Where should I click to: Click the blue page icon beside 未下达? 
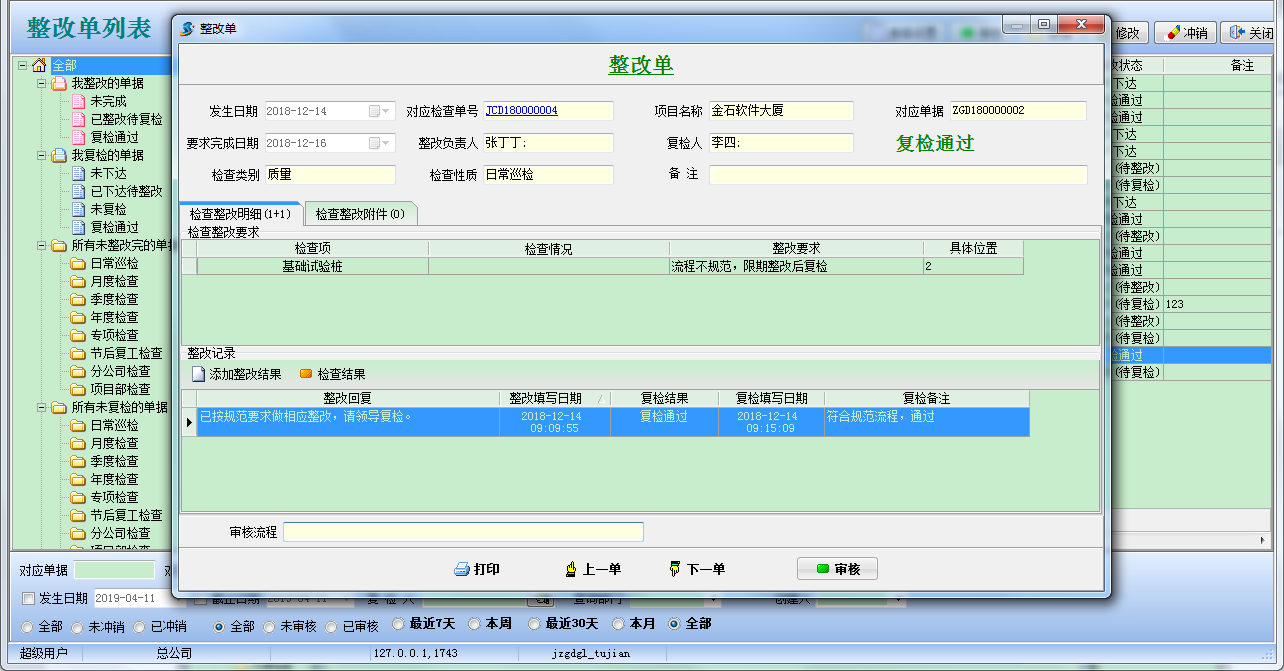pyautogui.click(x=78, y=173)
